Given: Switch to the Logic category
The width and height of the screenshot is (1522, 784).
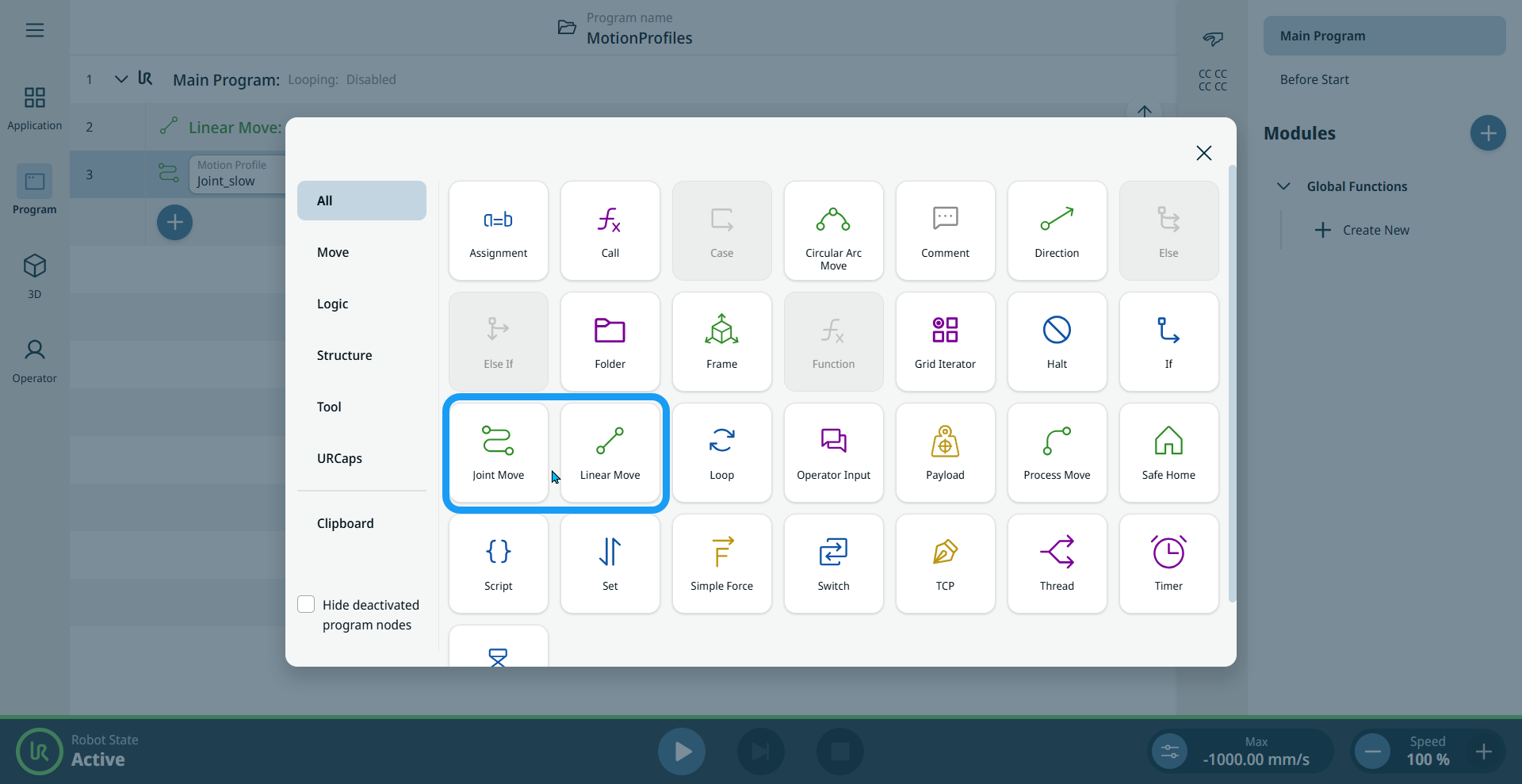Looking at the screenshot, I should point(333,304).
